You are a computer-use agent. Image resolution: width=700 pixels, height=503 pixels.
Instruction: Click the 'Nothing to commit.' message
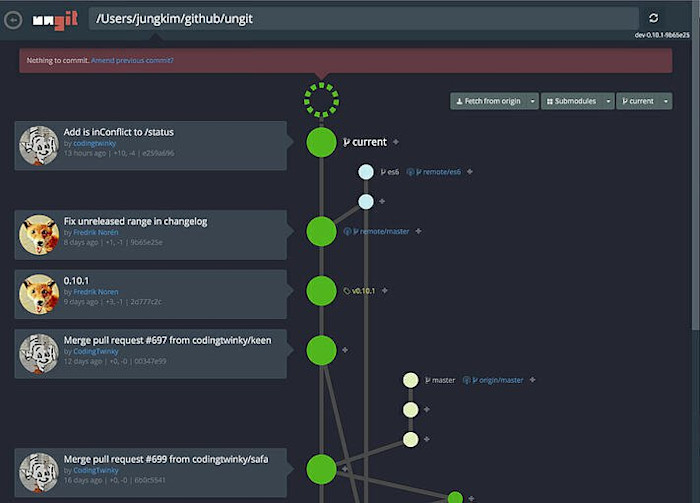pos(58,60)
